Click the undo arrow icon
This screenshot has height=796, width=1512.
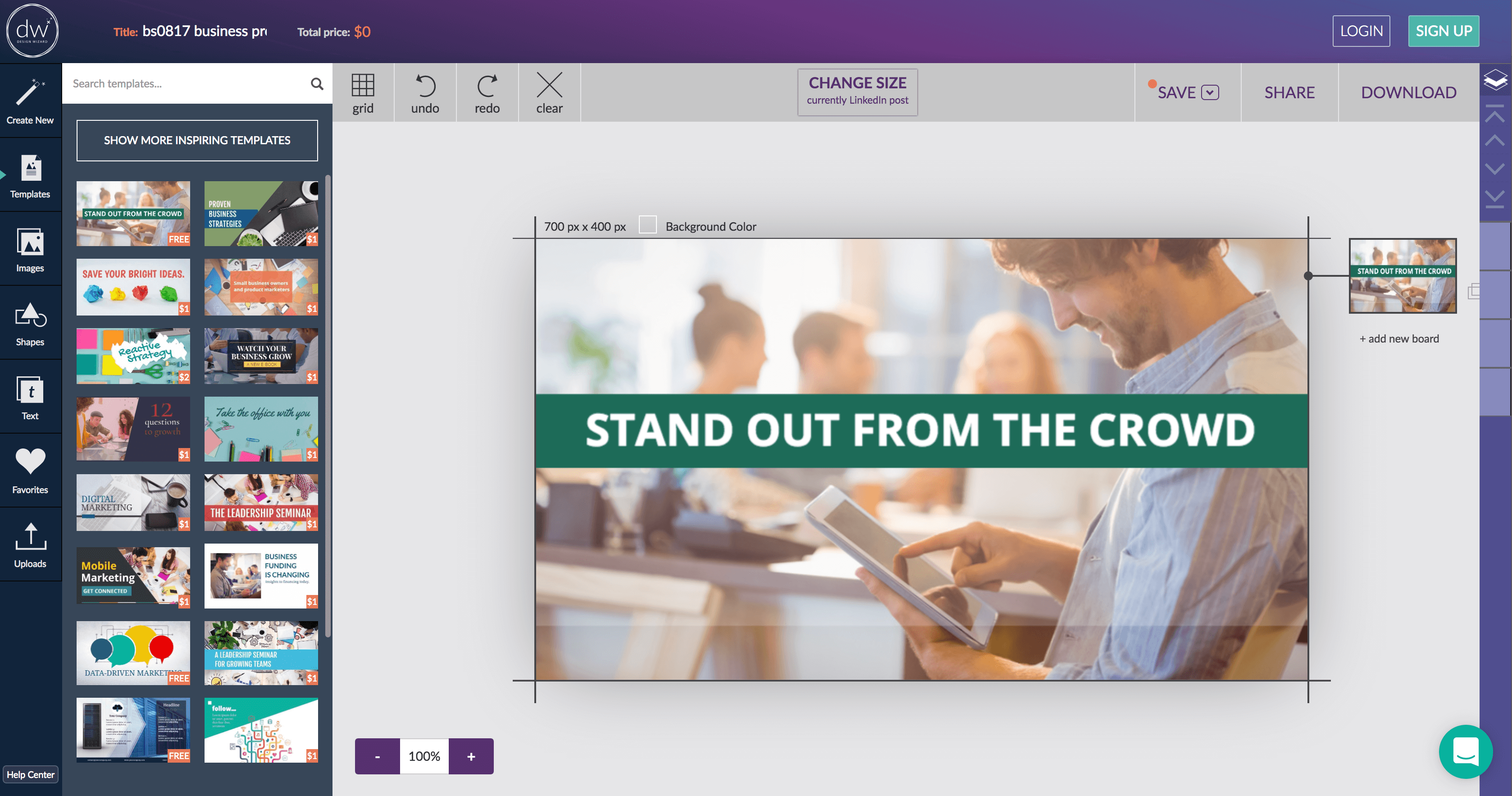[x=425, y=86]
